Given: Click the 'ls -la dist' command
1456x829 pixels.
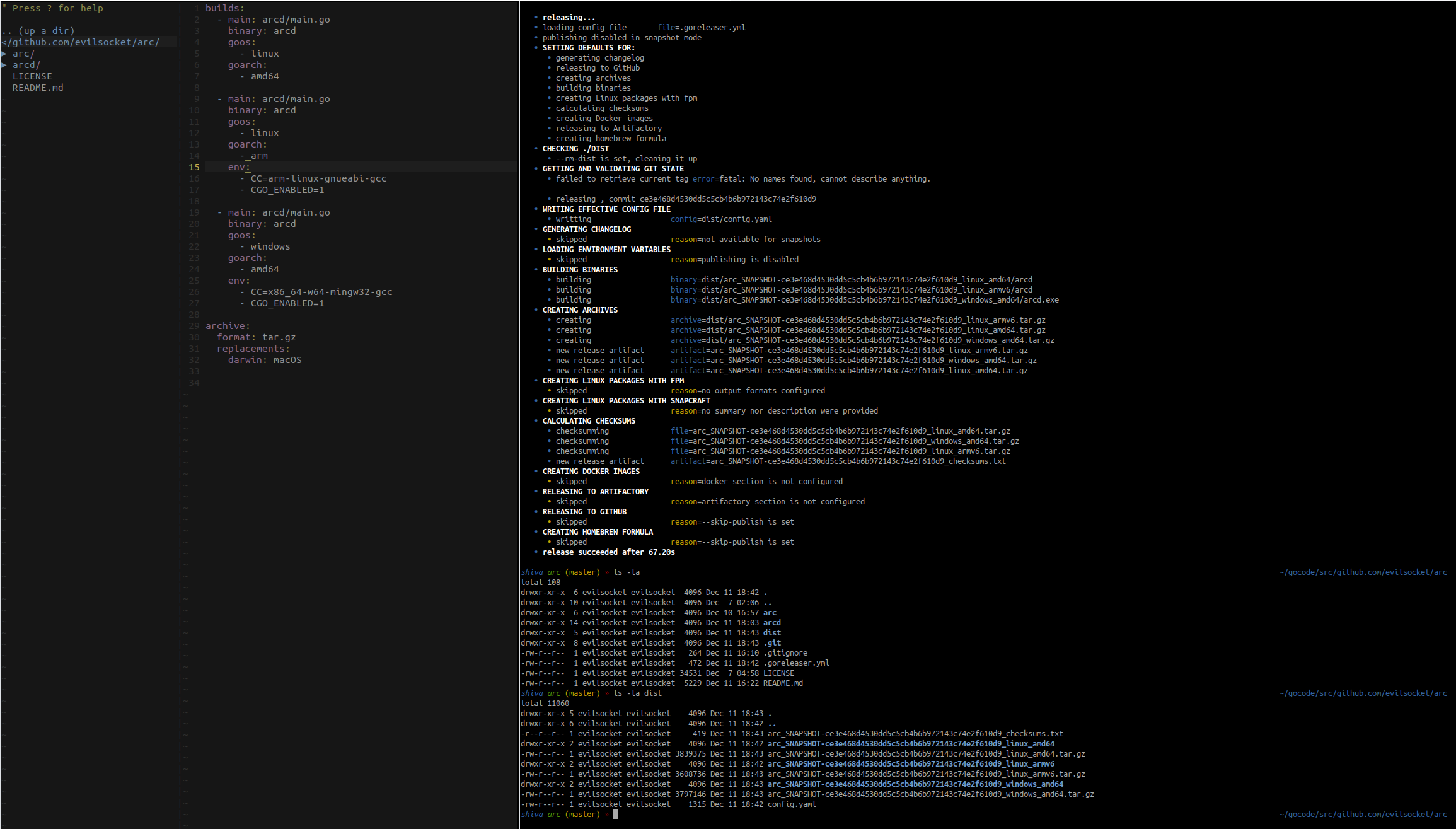Looking at the screenshot, I should (x=638, y=693).
